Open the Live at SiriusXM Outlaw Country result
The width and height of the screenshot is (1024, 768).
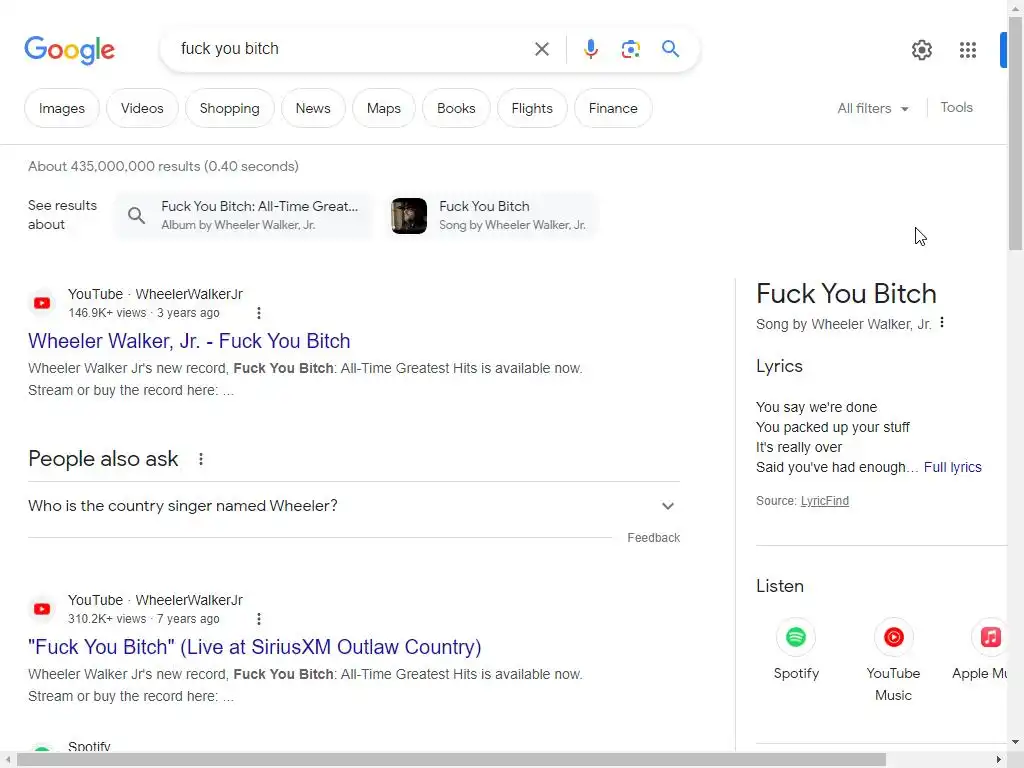tap(255, 647)
